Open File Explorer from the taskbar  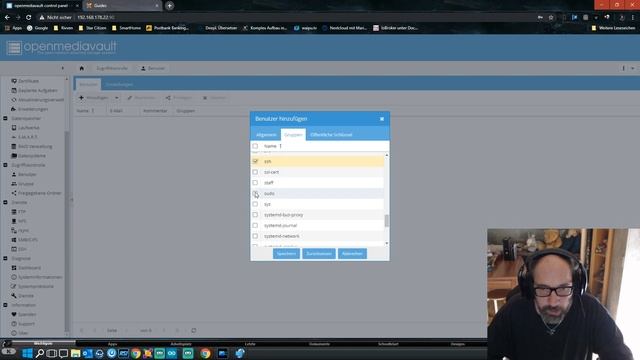tap(76, 353)
